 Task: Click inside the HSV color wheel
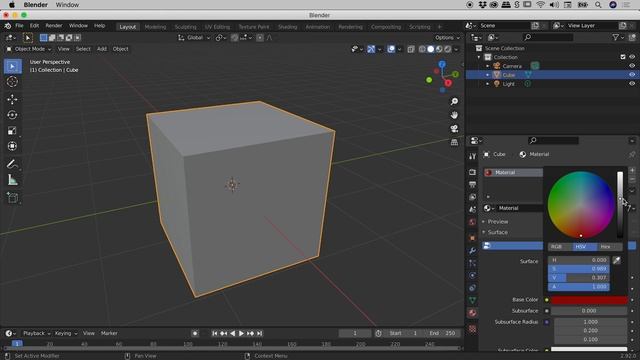coord(581,205)
